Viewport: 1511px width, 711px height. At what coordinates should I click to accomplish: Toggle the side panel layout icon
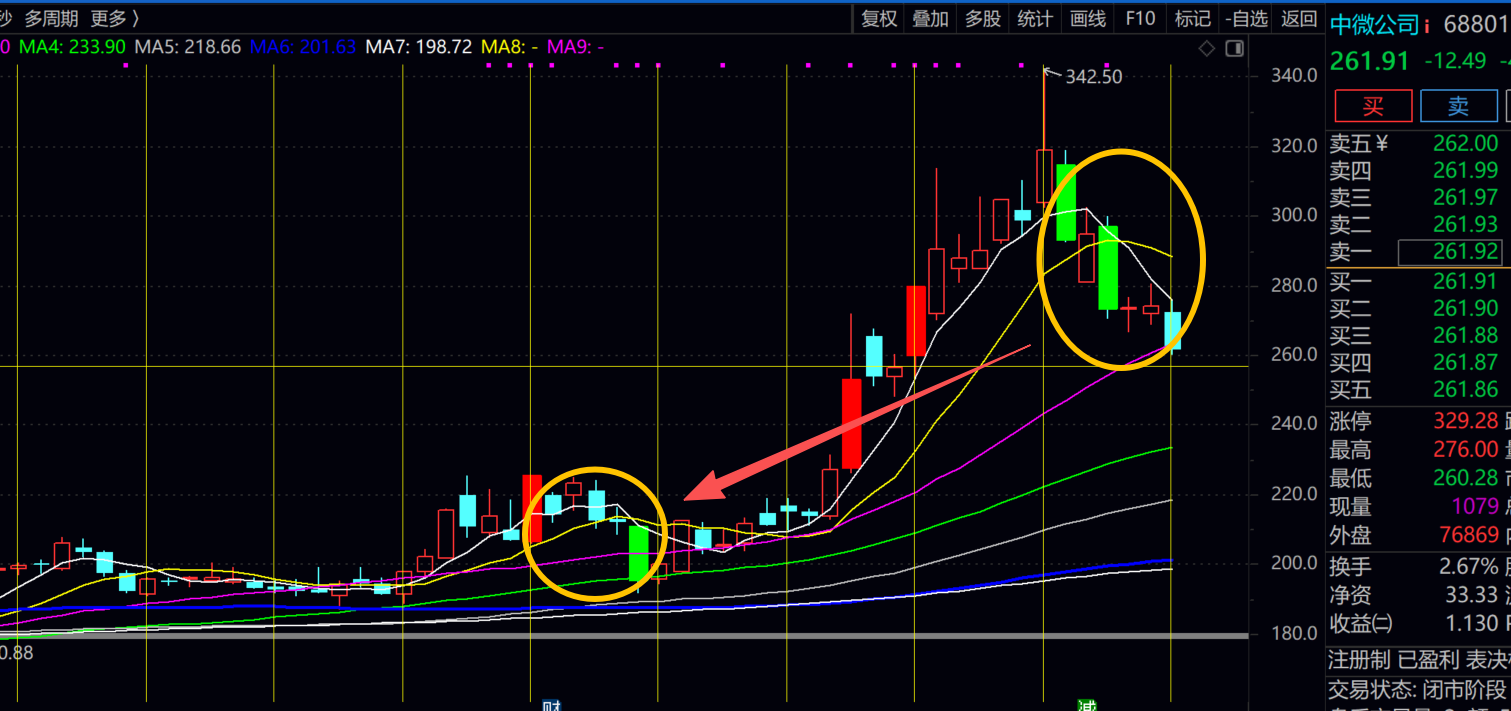click(1235, 48)
